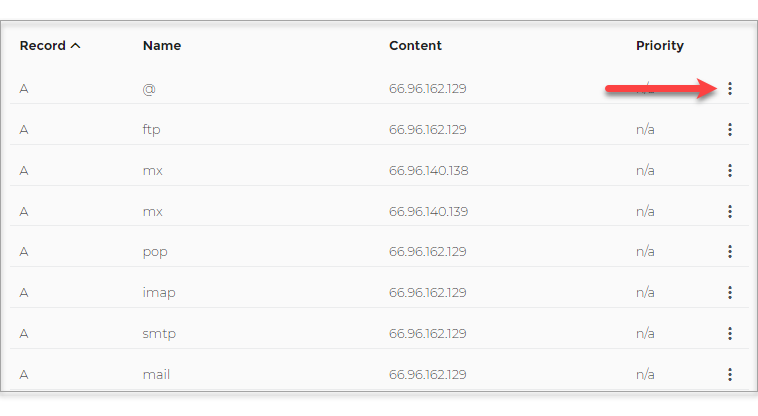This screenshot has width=758, height=416.
Task: Click the Priority column header
Action: coord(660,46)
